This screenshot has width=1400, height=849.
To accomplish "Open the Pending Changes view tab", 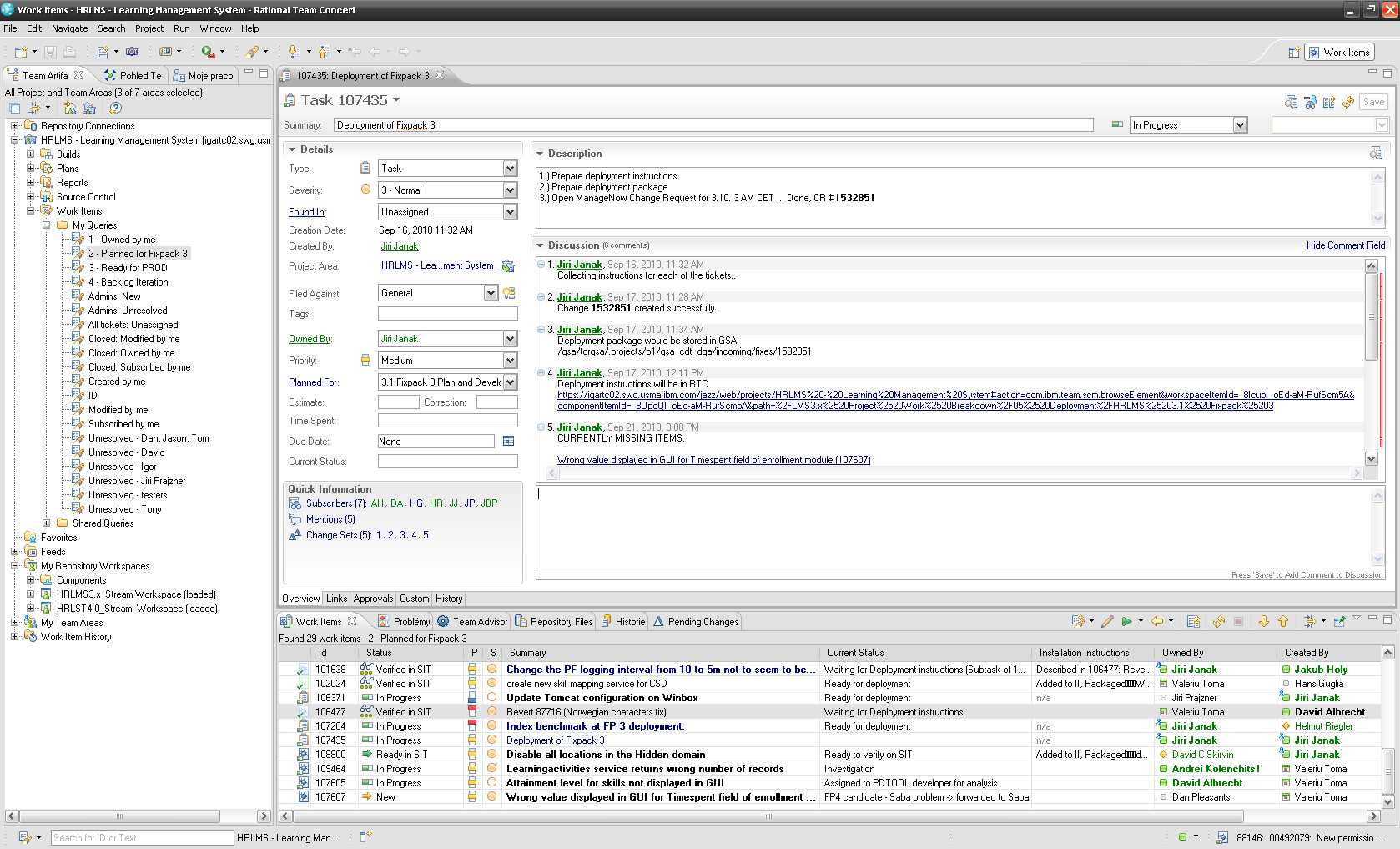I will 696,622.
